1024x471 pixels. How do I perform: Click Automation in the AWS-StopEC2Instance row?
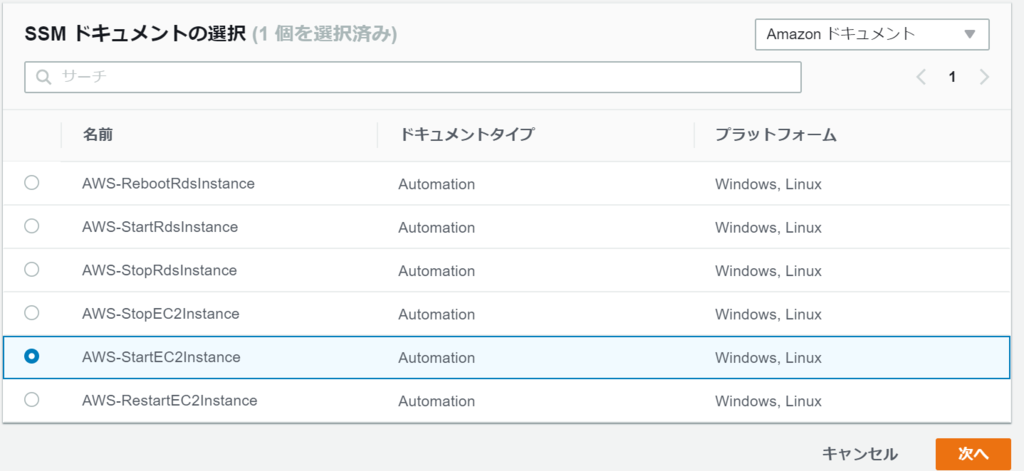436,314
